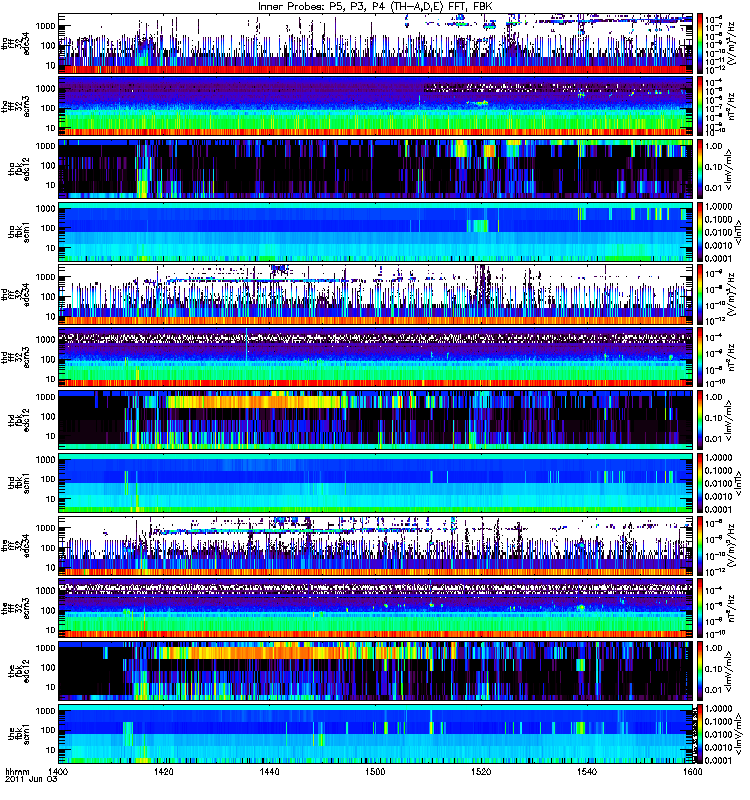750x800 pixels.
Task: Select the thd fff_32 scm3 spectrogram panel
Action: (x=375, y=357)
